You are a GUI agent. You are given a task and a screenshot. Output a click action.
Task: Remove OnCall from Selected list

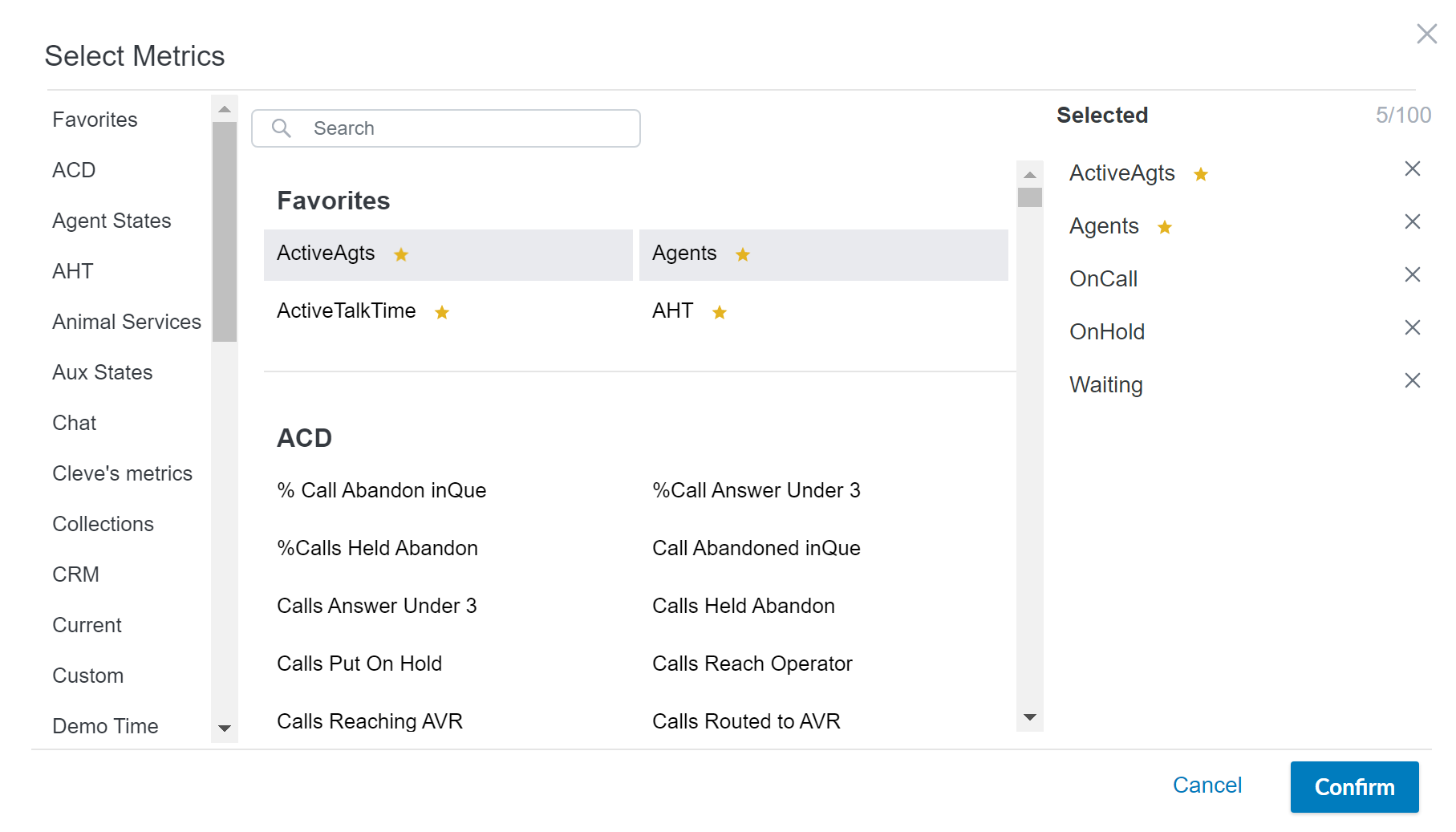point(1413,274)
